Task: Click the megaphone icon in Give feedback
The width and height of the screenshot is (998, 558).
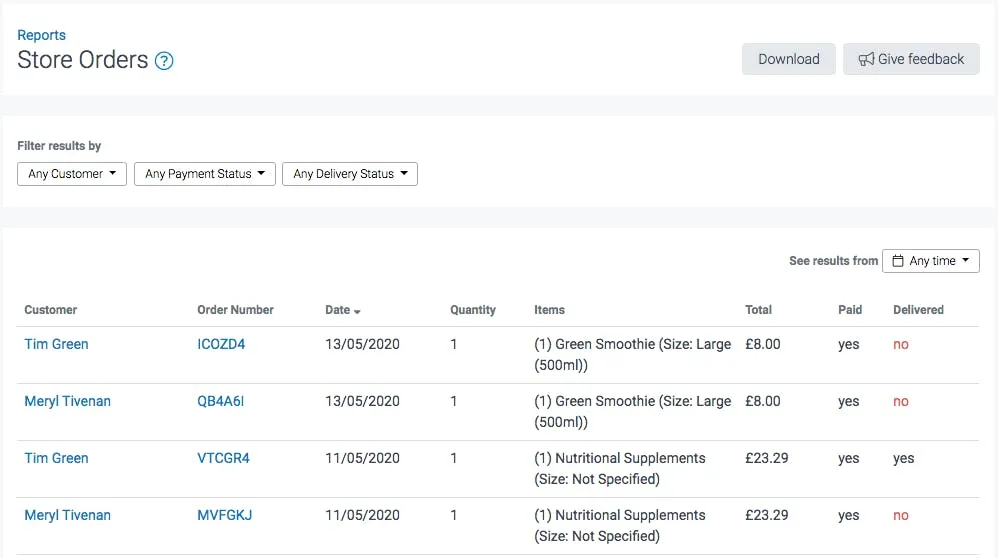Action: (x=866, y=59)
